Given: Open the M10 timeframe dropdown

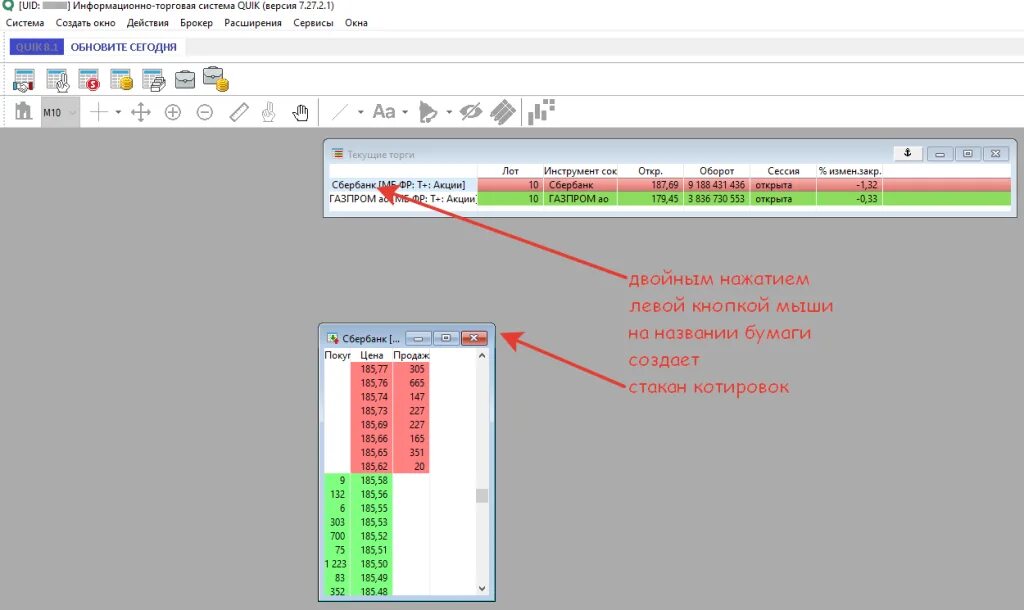Looking at the screenshot, I should coord(60,112).
